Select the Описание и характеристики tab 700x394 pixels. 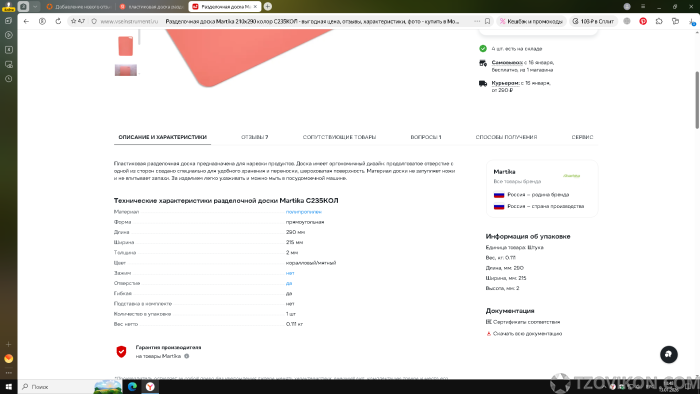(x=162, y=137)
